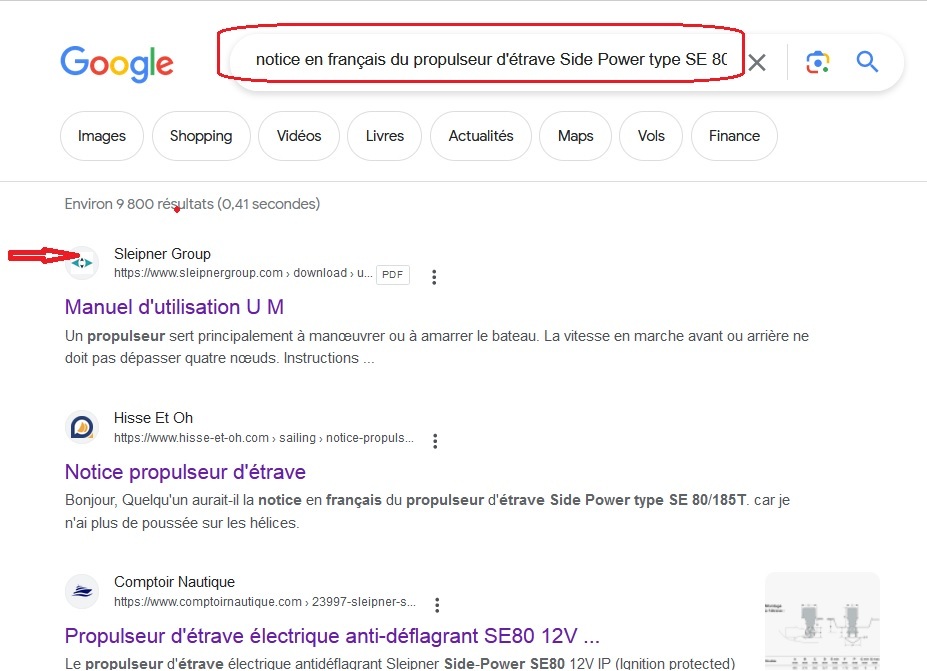This screenshot has height=671, width=927.
Task: Switch to the Actualités tab
Action: click(x=481, y=136)
